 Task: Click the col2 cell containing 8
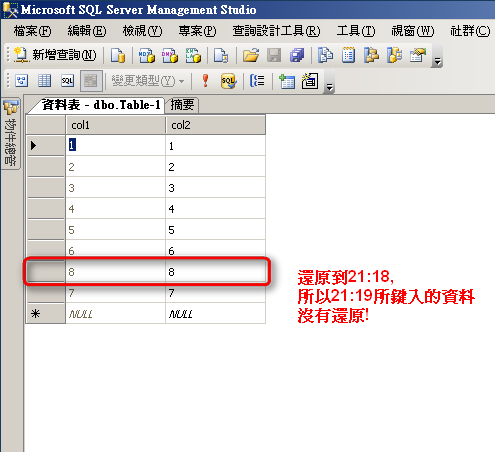pyautogui.click(x=215, y=272)
